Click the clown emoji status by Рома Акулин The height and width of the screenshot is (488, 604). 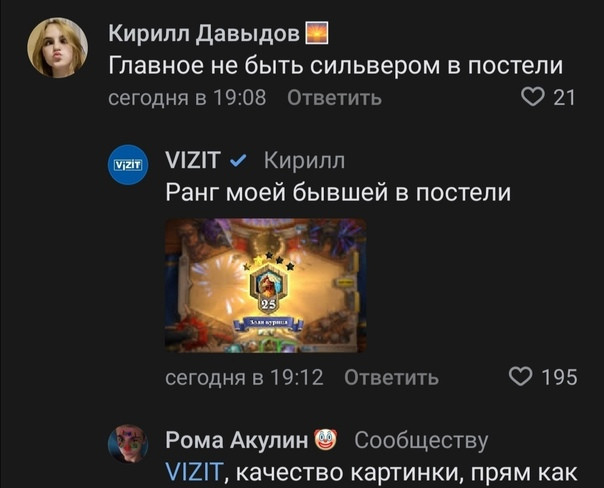tap(325, 440)
